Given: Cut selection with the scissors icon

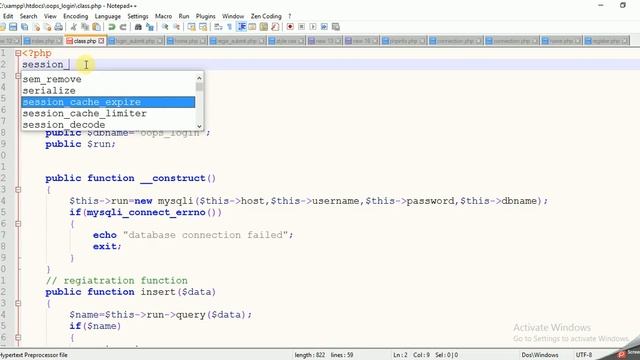Looking at the screenshot, I should 73,27.
